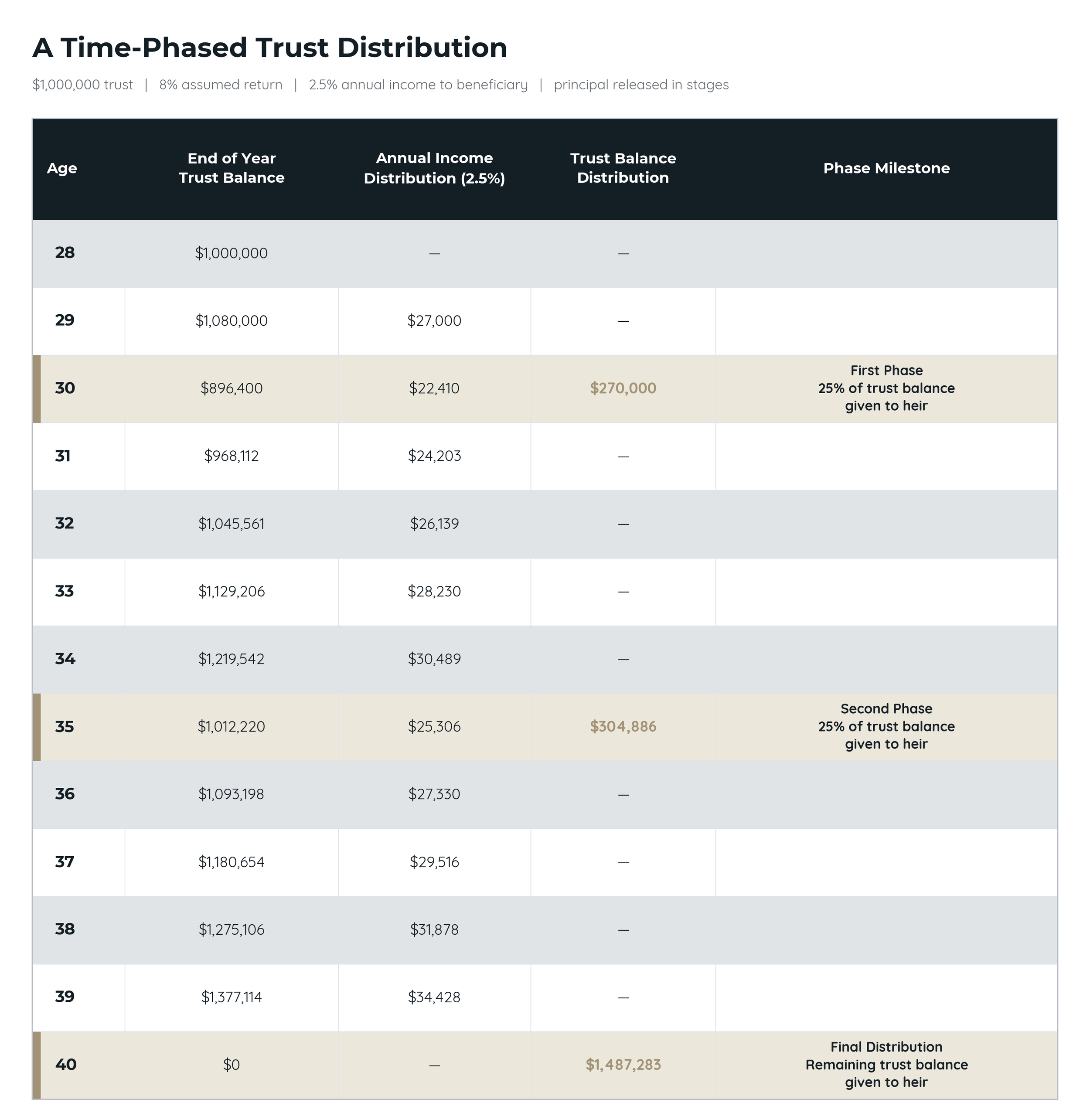This screenshot has height=1120, width=1090.
Task: Click the $22,410 income cell
Action: point(434,388)
